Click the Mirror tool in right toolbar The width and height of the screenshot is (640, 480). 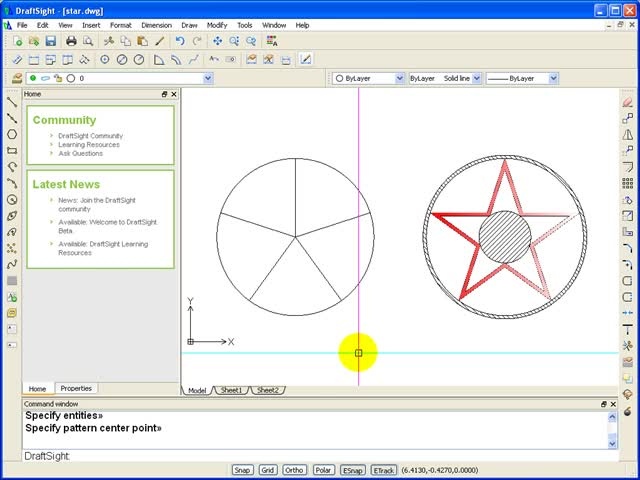[628, 134]
